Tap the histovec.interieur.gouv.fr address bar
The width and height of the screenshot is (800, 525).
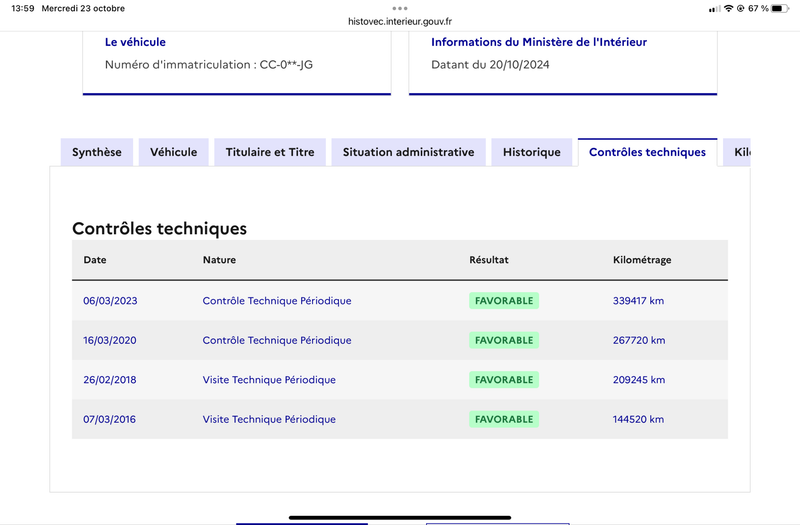400,21
